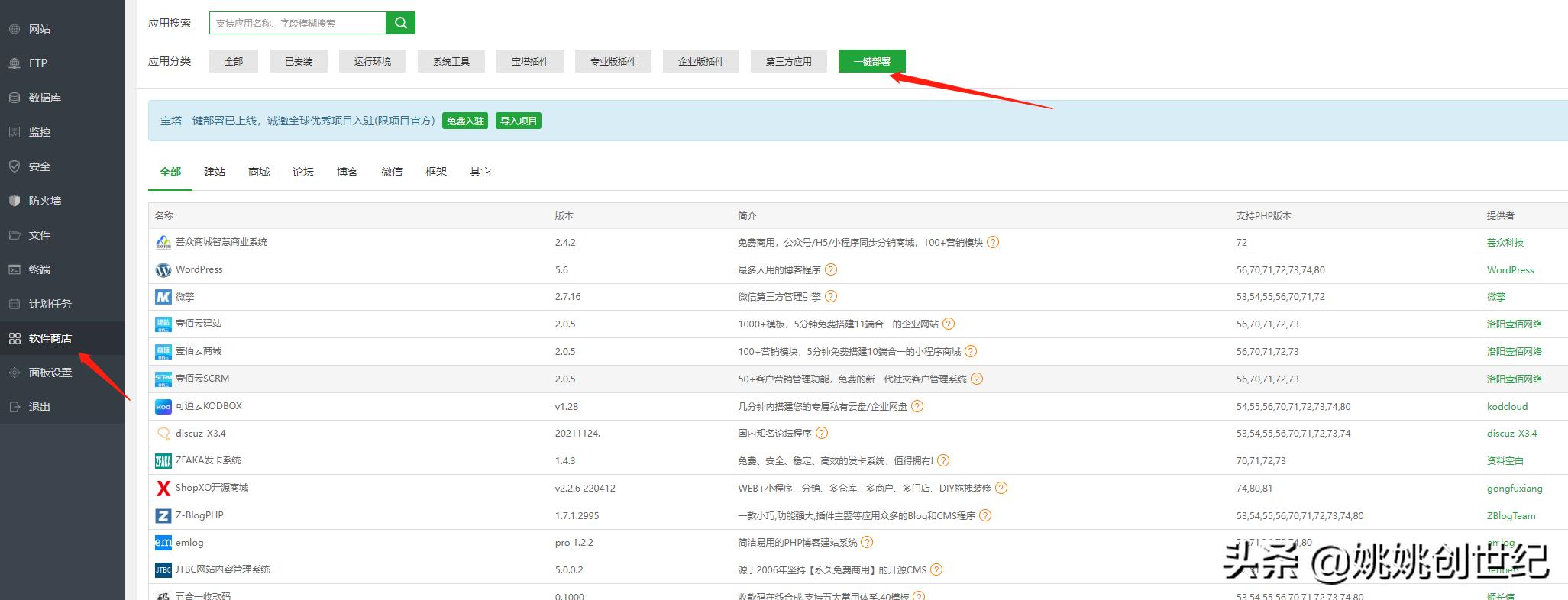Filter apps by 专业版插件
1568x600 pixels.
pyautogui.click(x=613, y=61)
